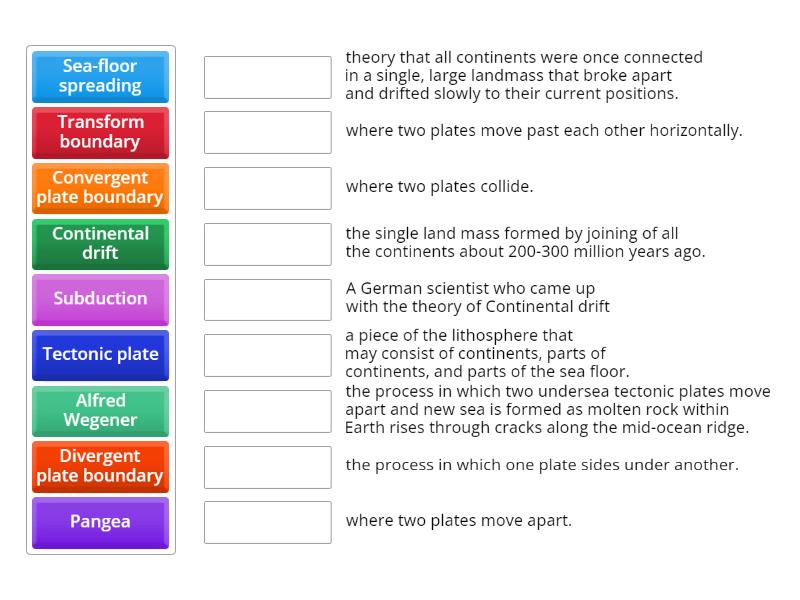The height and width of the screenshot is (600, 800).
Task: Pick the Continental drift tile
Action: click(x=100, y=244)
